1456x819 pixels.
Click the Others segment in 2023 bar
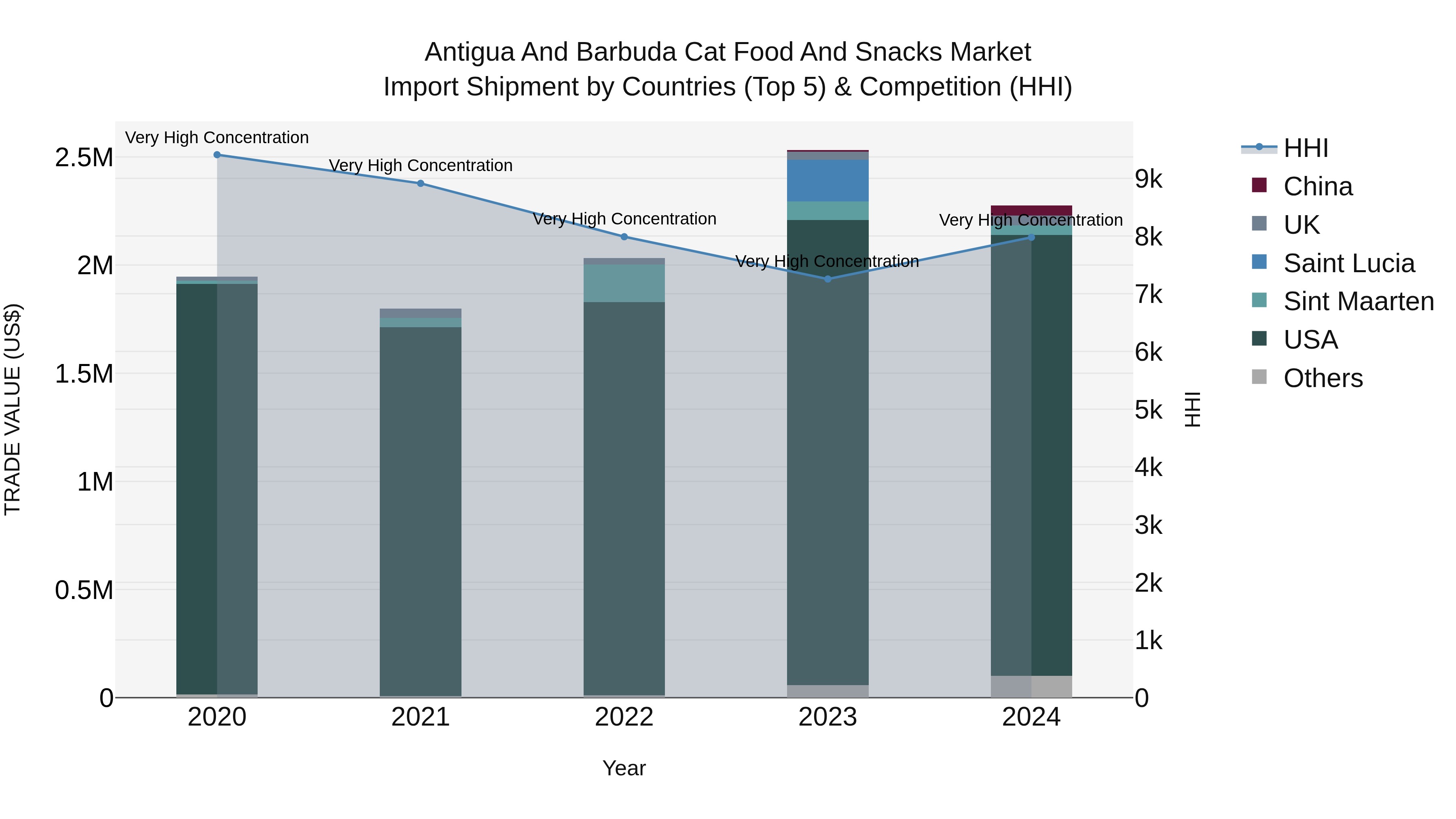(827, 692)
